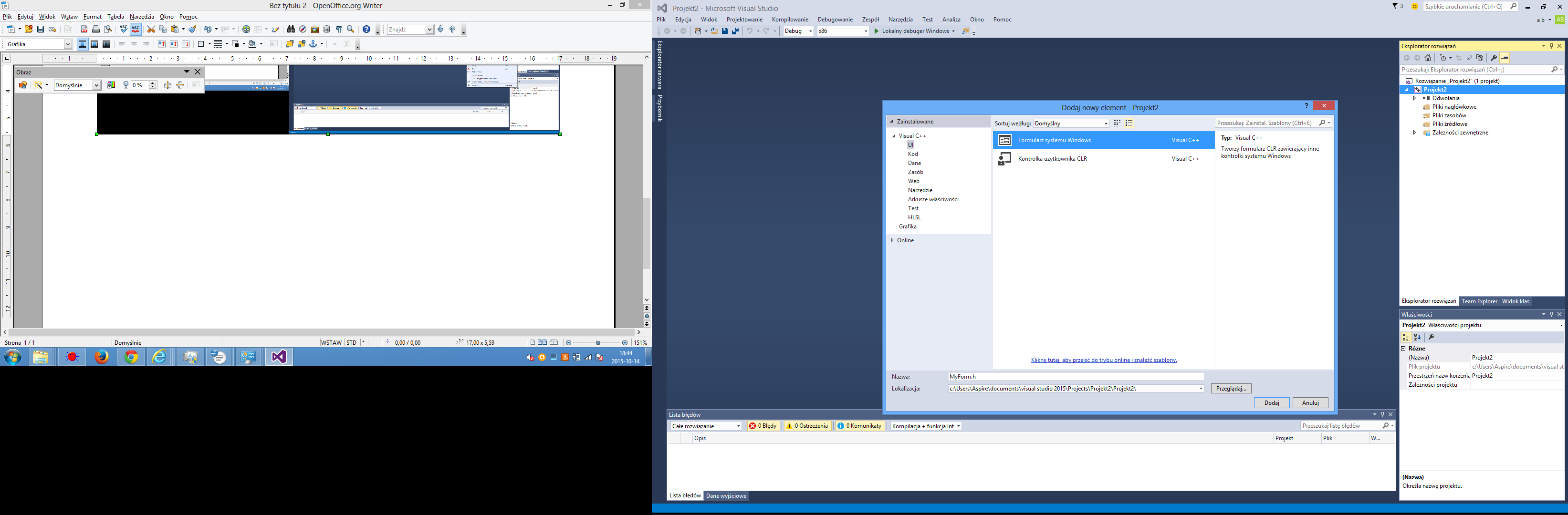Switch to the Dane wyjściowe tab
This screenshot has width=1568, height=515.
[x=726, y=495]
